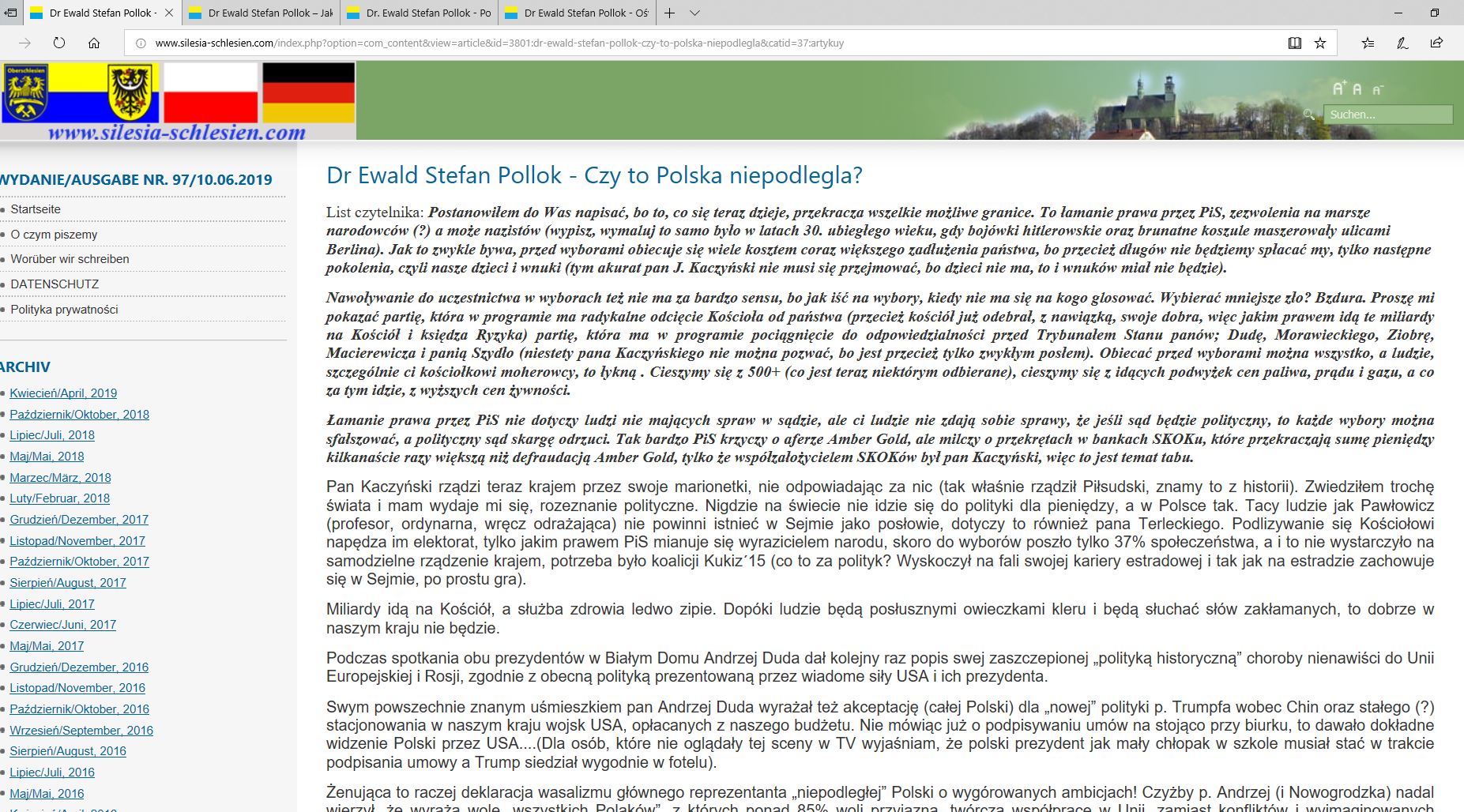The height and width of the screenshot is (812, 1464).
Task: Open the 'Polityka prywatności' menu item
Action: [64, 310]
